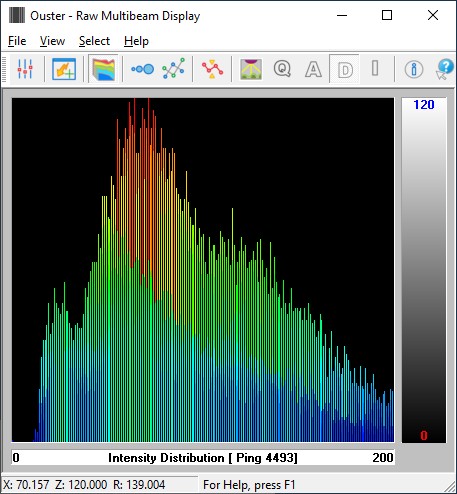
Task: Select the blue connected circles icon
Action: pyautogui.click(x=142, y=69)
